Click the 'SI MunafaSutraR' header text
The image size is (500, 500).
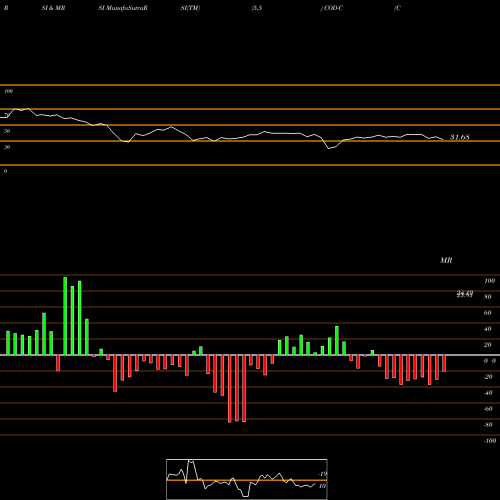(x=123, y=8)
